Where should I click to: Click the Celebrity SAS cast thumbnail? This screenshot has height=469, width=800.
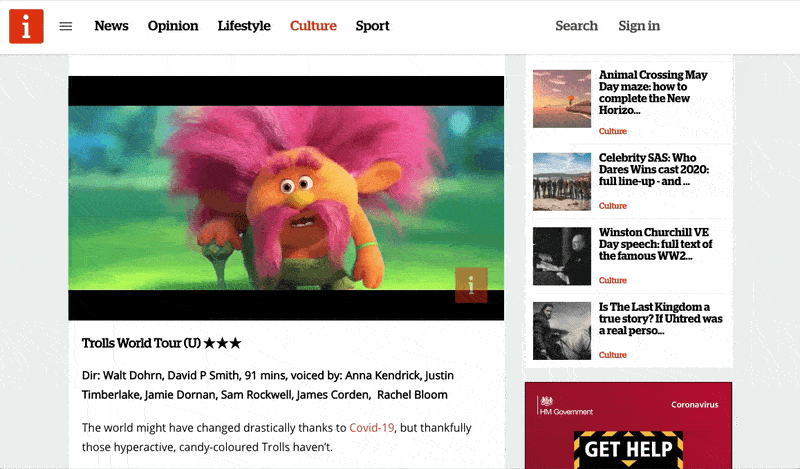point(562,181)
